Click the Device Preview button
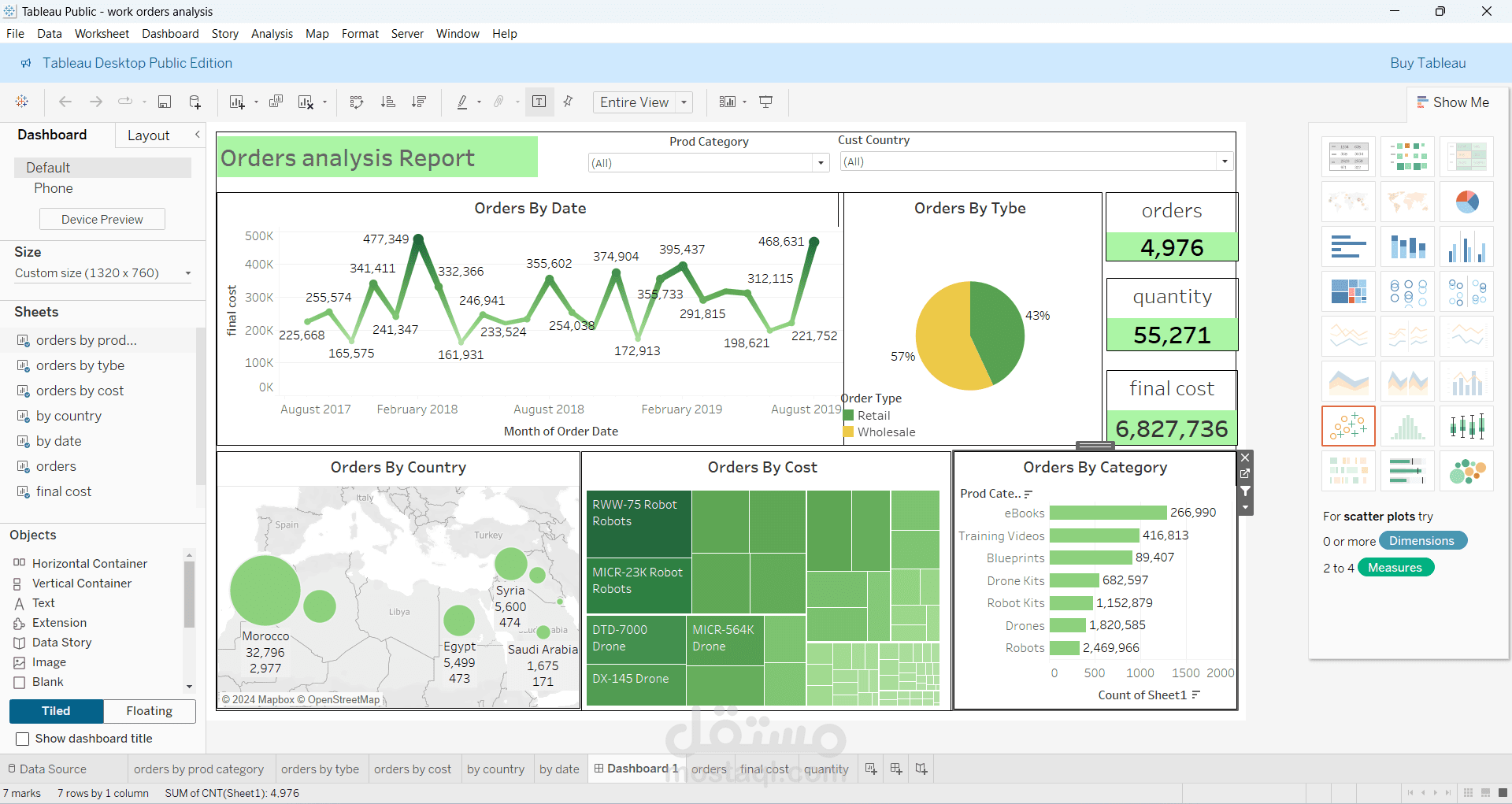The image size is (1512, 804). tap(102, 219)
